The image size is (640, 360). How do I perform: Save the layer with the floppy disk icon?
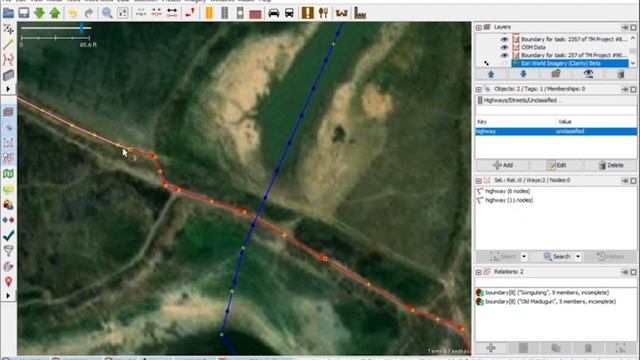(24, 13)
